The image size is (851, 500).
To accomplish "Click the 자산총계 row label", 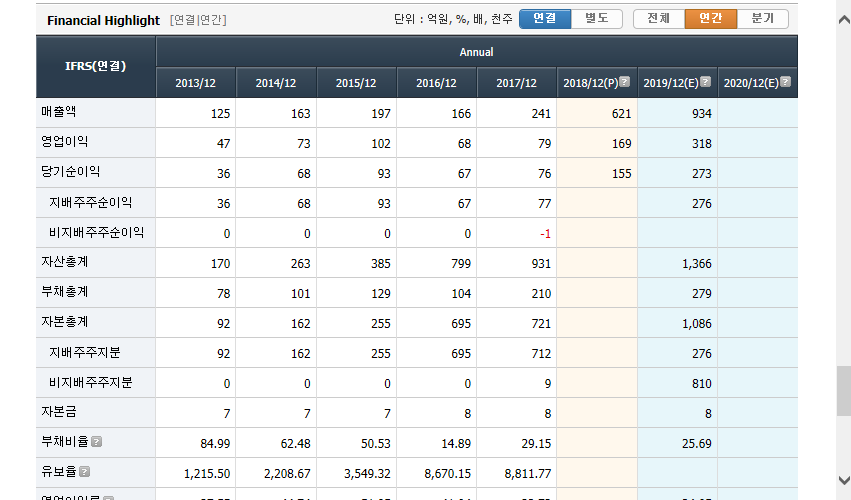I will point(65,262).
